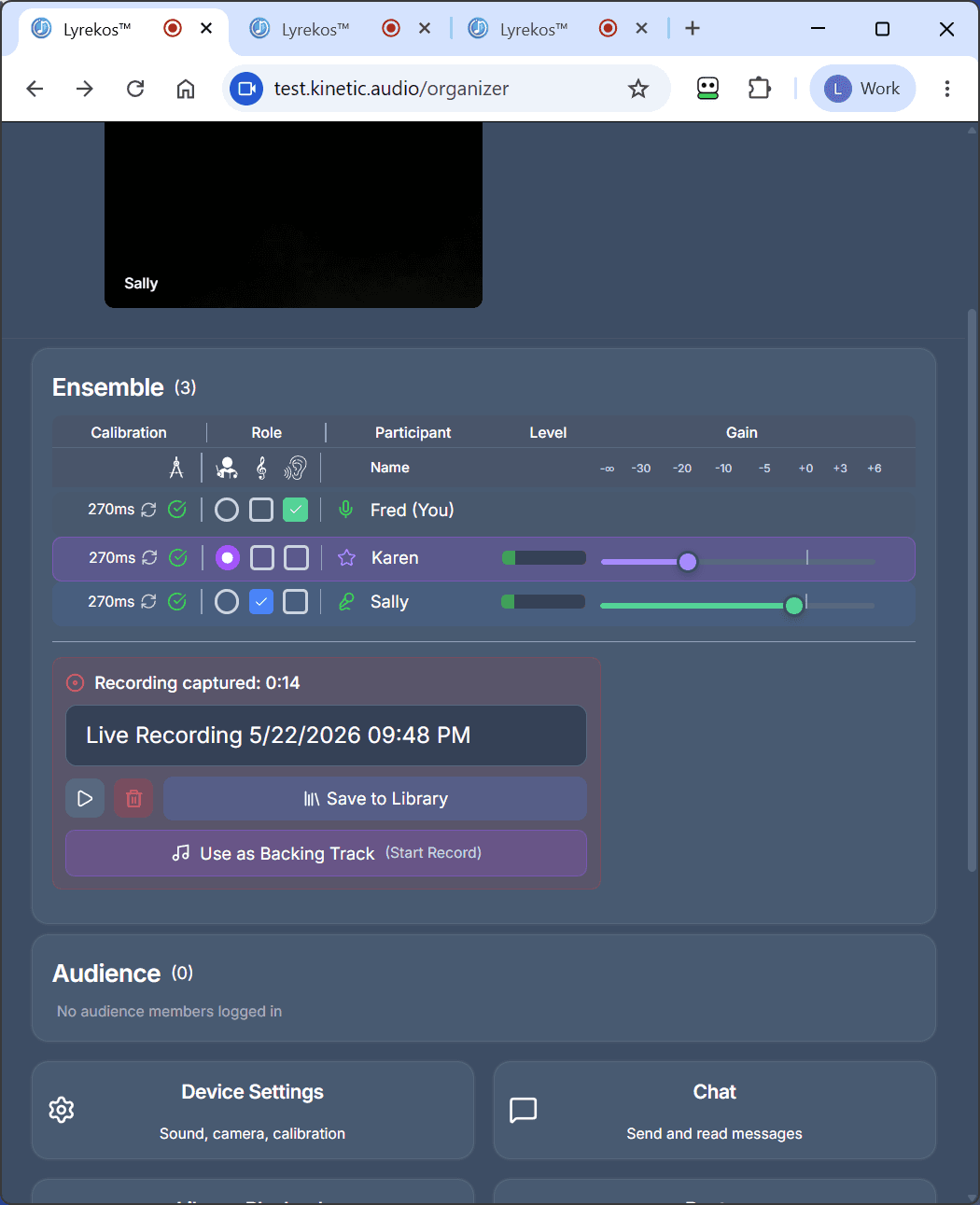Uncheck Sally's musician role checkbox

pos(261,602)
